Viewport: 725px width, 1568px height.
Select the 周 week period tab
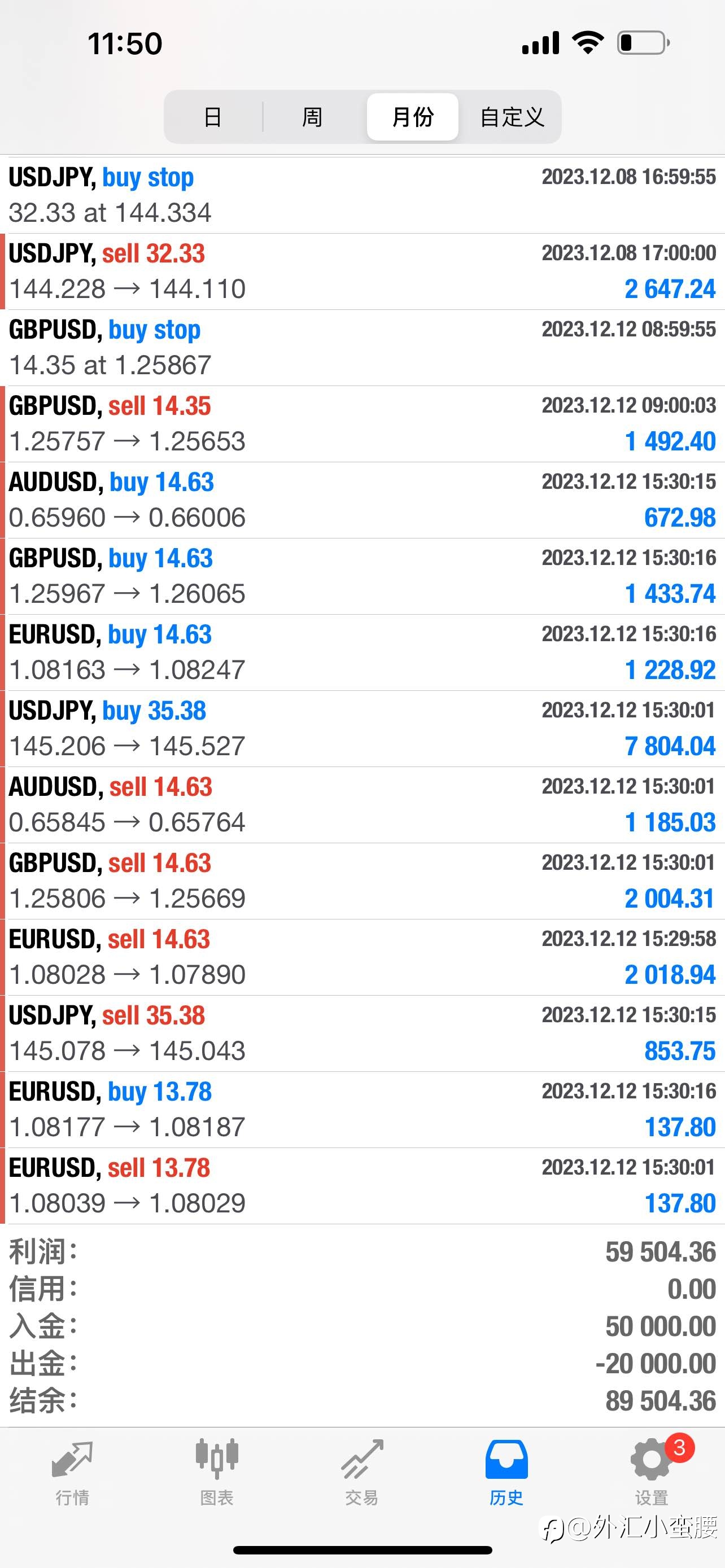click(x=312, y=117)
